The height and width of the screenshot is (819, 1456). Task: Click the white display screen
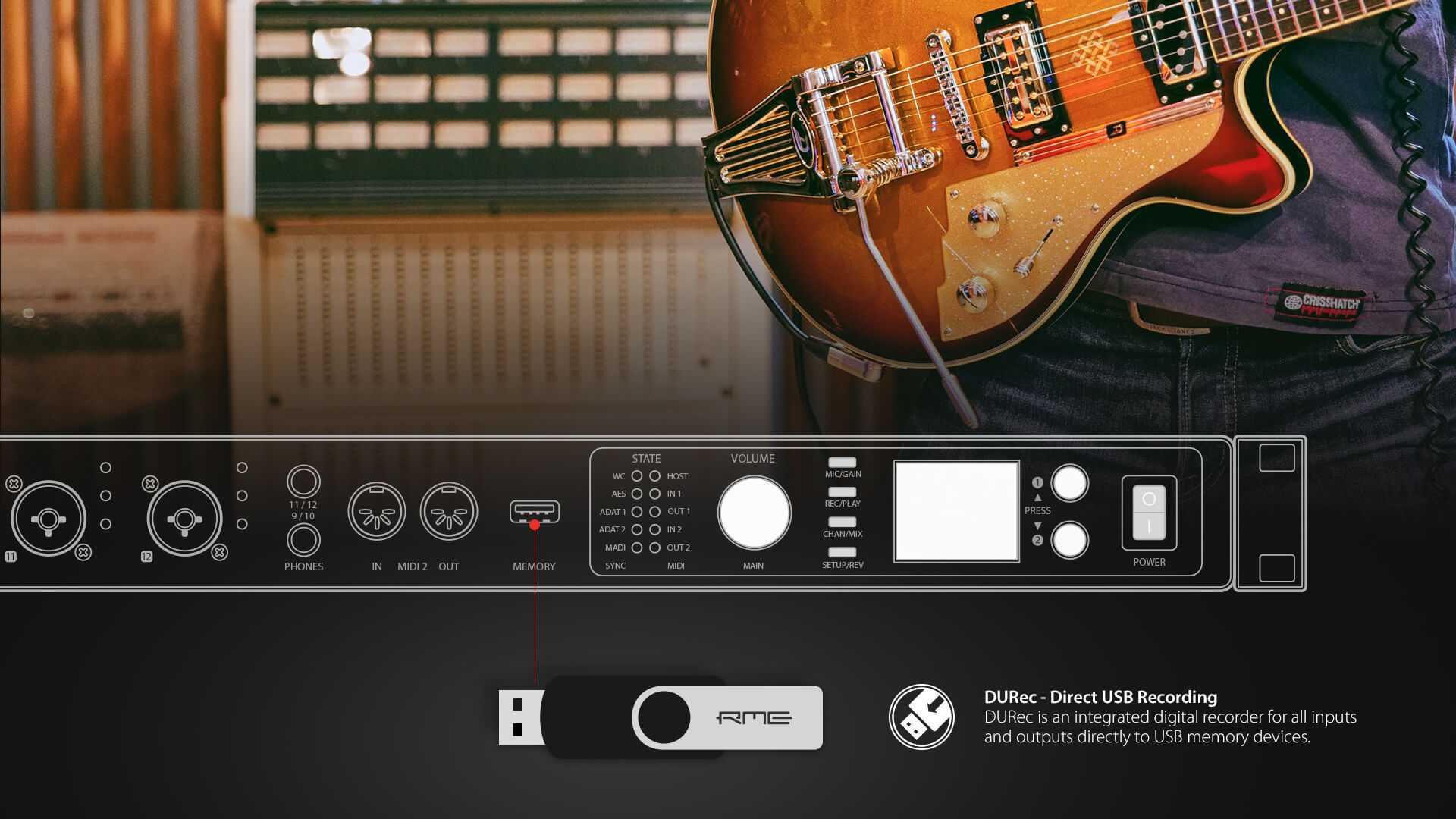pyautogui.click(x=956, y=511)
